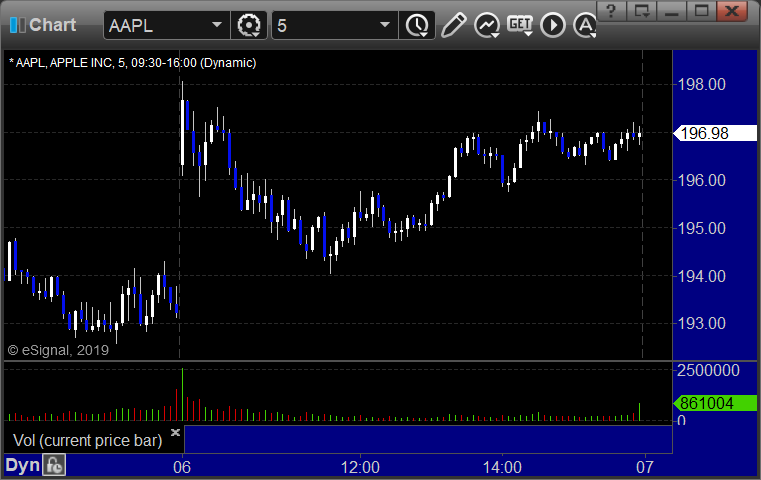Start bar replay with play icon
This screenshot has width=761, height=480.
553,25
